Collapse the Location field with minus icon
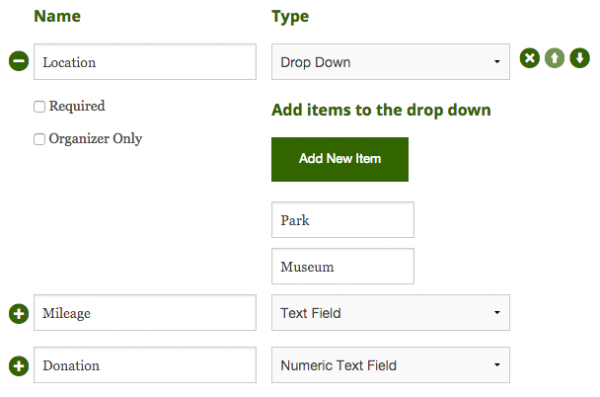 (19, 61)
